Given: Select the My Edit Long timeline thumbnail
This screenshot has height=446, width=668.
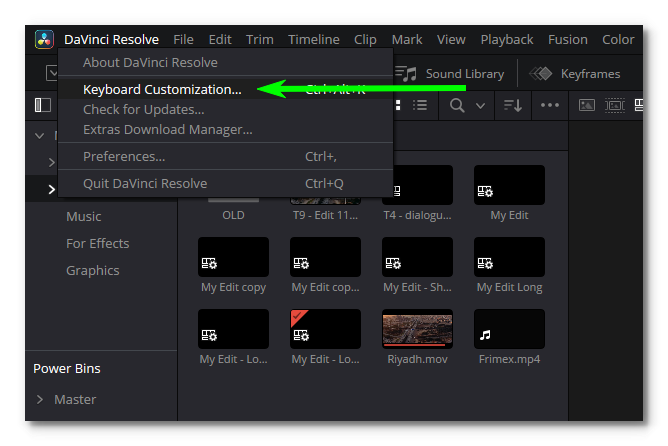Looking at the screenshot, I should 509,257.
